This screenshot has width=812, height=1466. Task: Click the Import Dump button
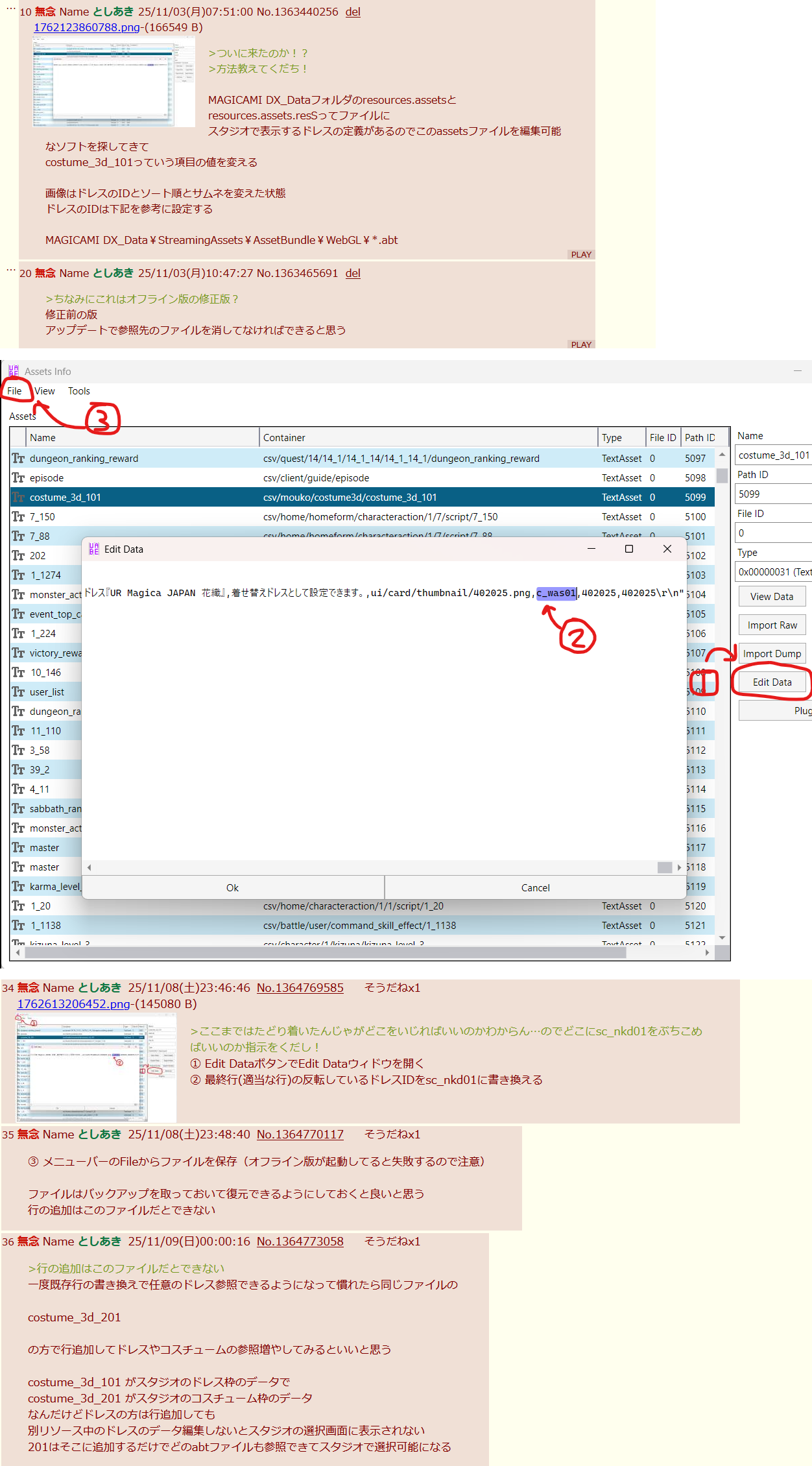pos(772,654)
